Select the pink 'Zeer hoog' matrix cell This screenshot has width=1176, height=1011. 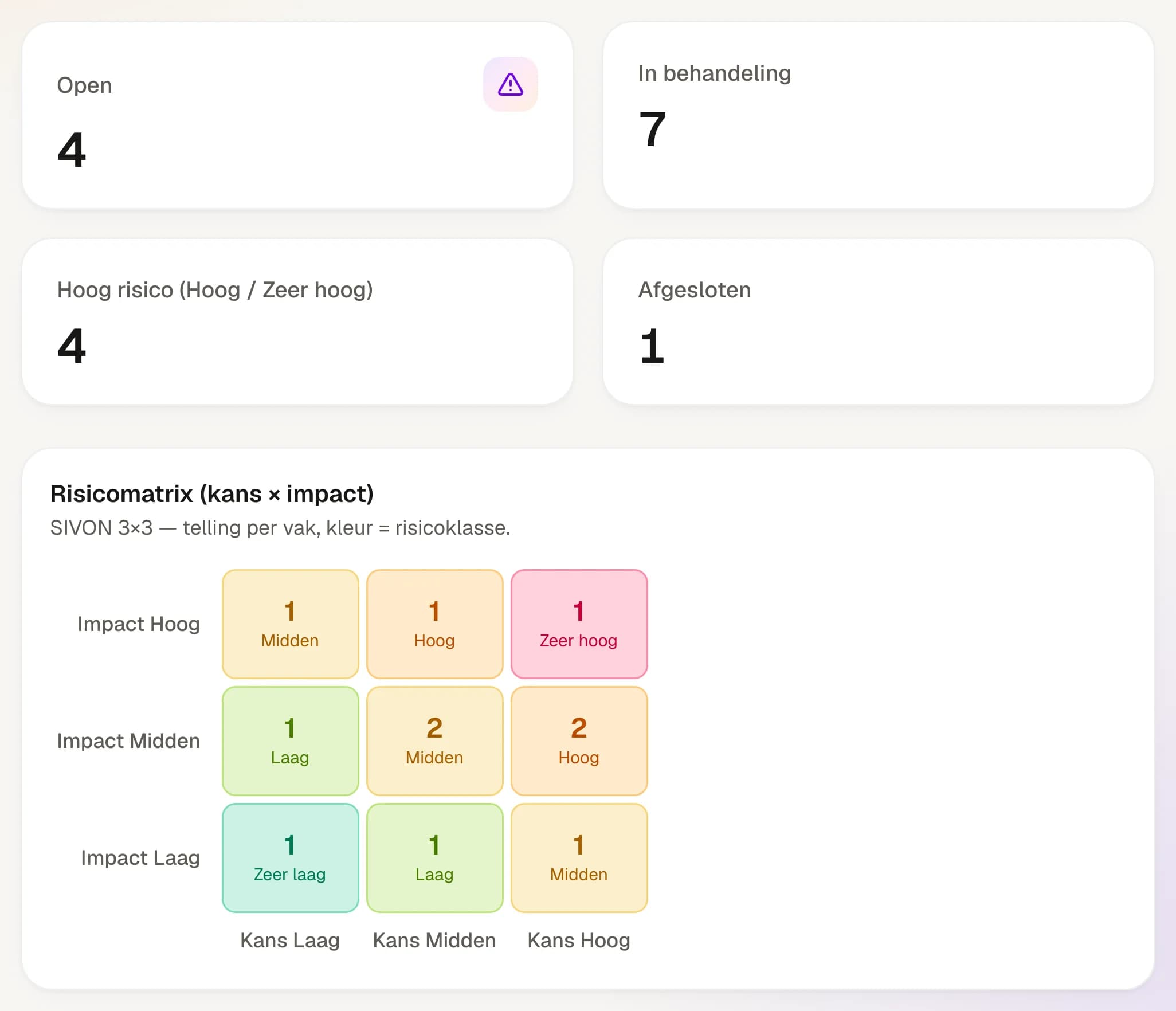click(579, 624)
